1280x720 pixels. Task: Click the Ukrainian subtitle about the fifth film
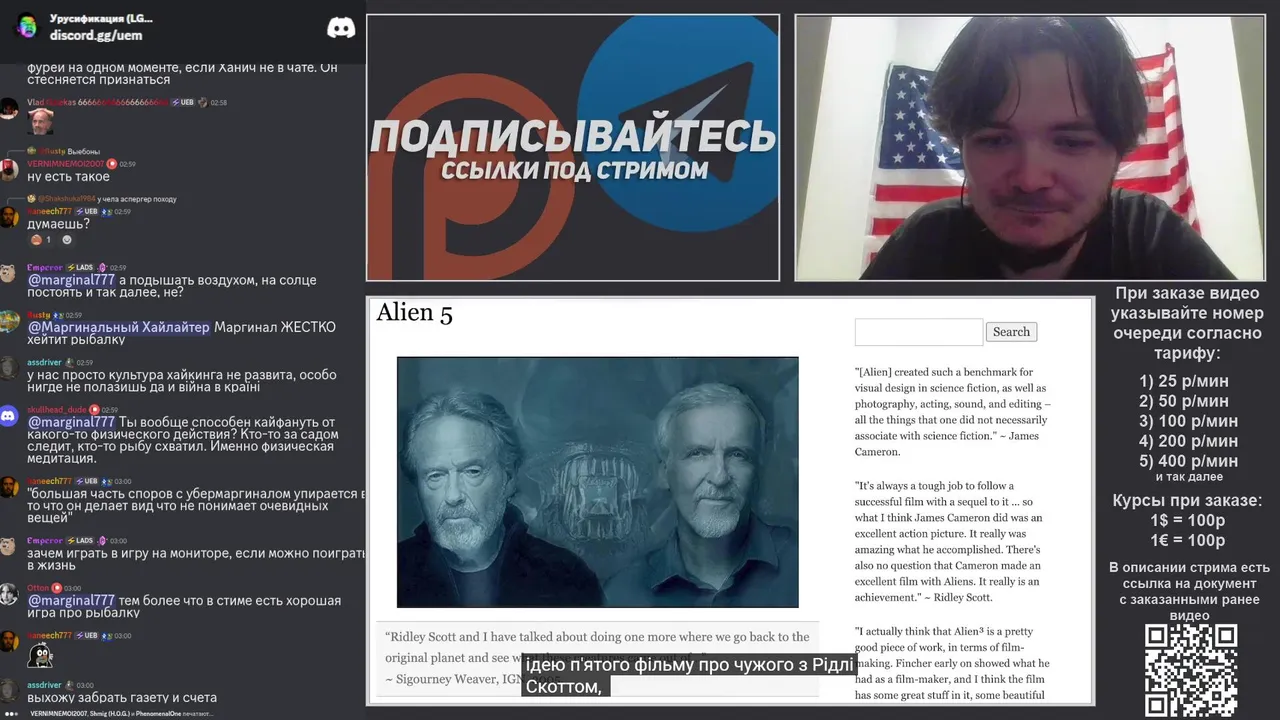click(x=689, y=675)
